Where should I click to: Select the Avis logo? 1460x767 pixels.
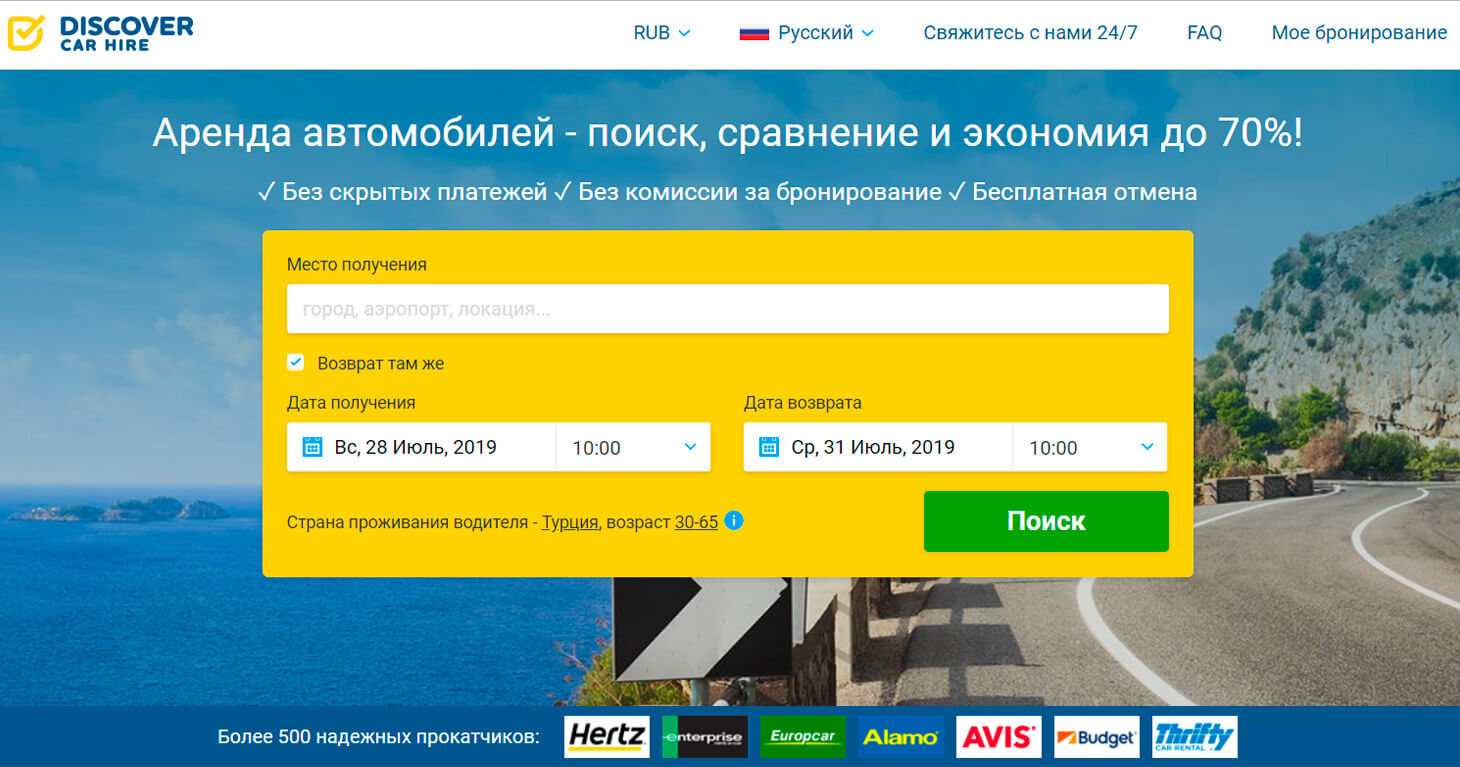click(x=997, y=737)
